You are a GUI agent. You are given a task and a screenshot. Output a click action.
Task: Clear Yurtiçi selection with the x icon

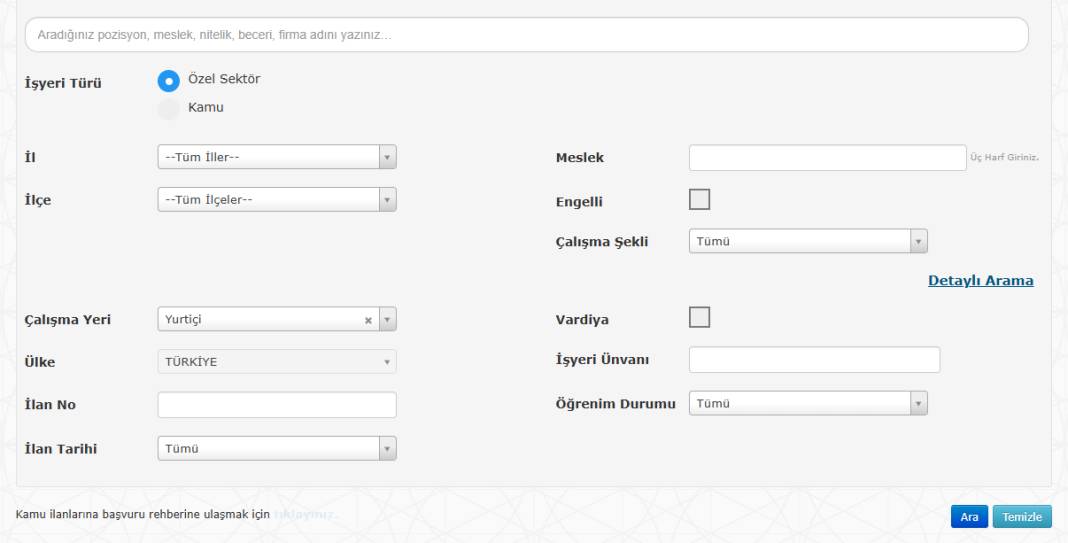[368, 320]
